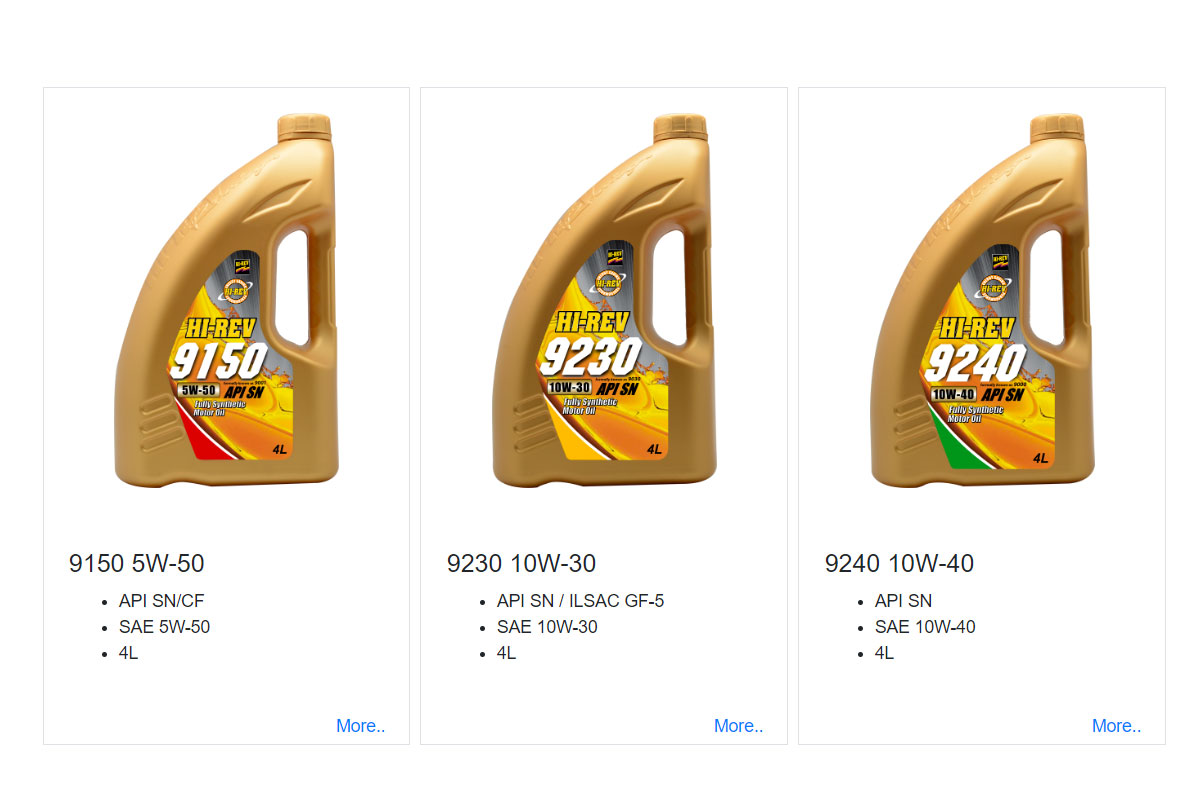Click the 4L bullet under 9230 10W-30
Viewport: 1200px width, 800px height.
507,653
